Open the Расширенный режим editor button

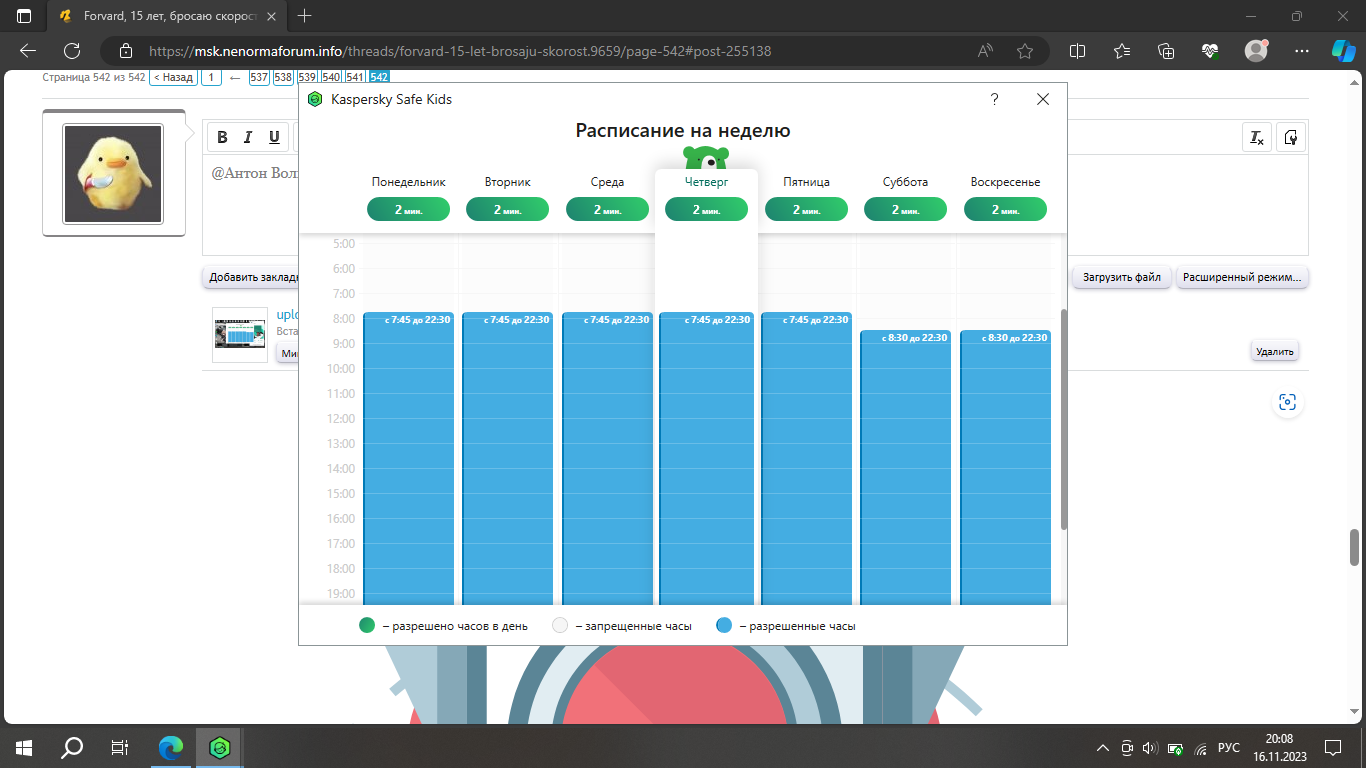point(1242,277)
